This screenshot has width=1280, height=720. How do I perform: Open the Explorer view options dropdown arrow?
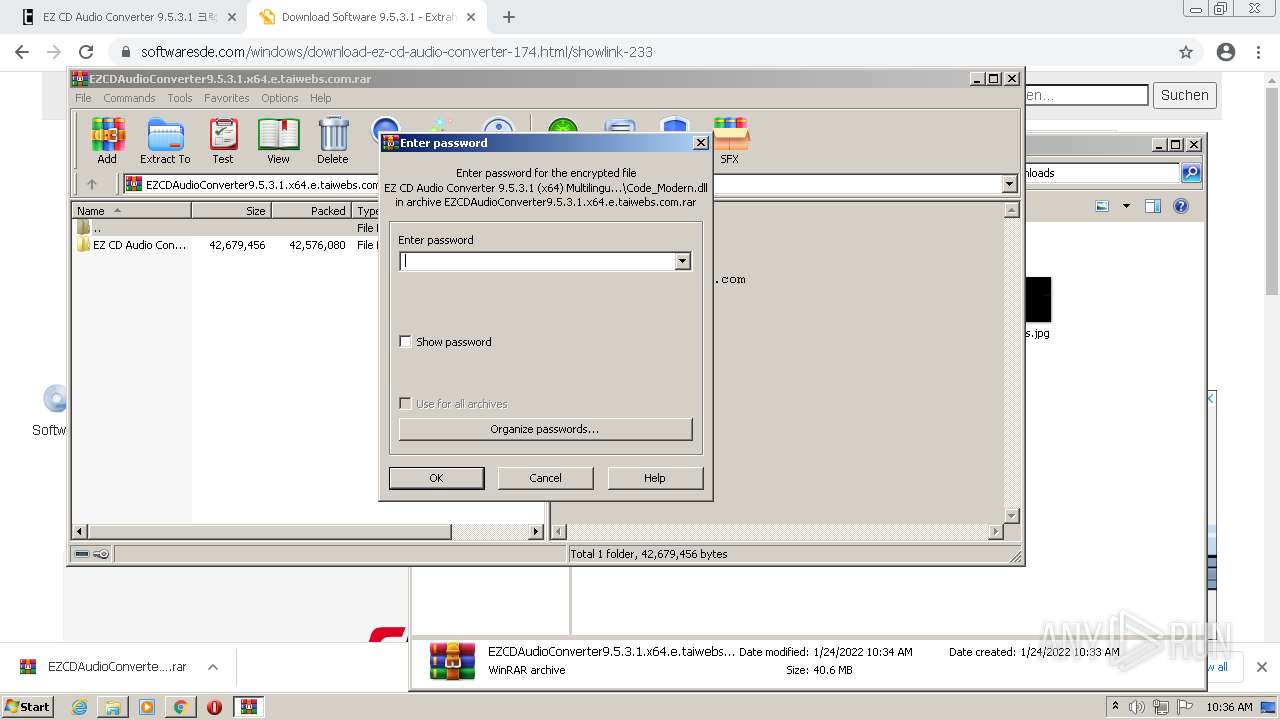pyautogui.click(x=1126, y=206)
